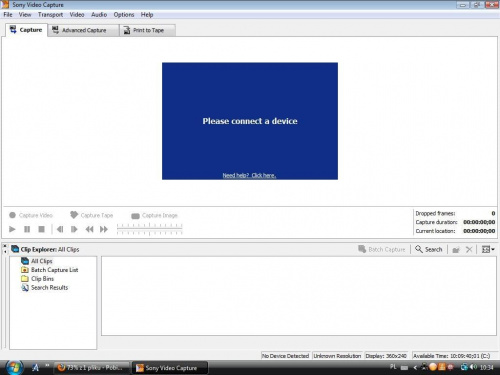Image resolution: width=500 pixels, height=375 pixels.
Task: Click the Capture Image button
Action: (154, 216)
